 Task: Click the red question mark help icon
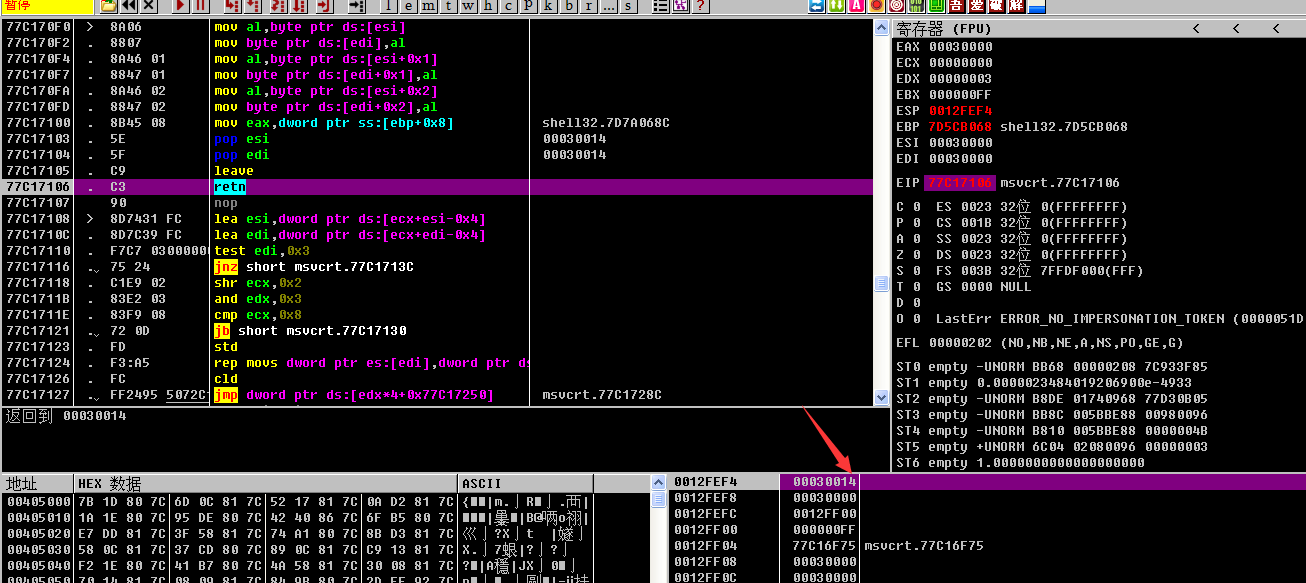(701, 6)
